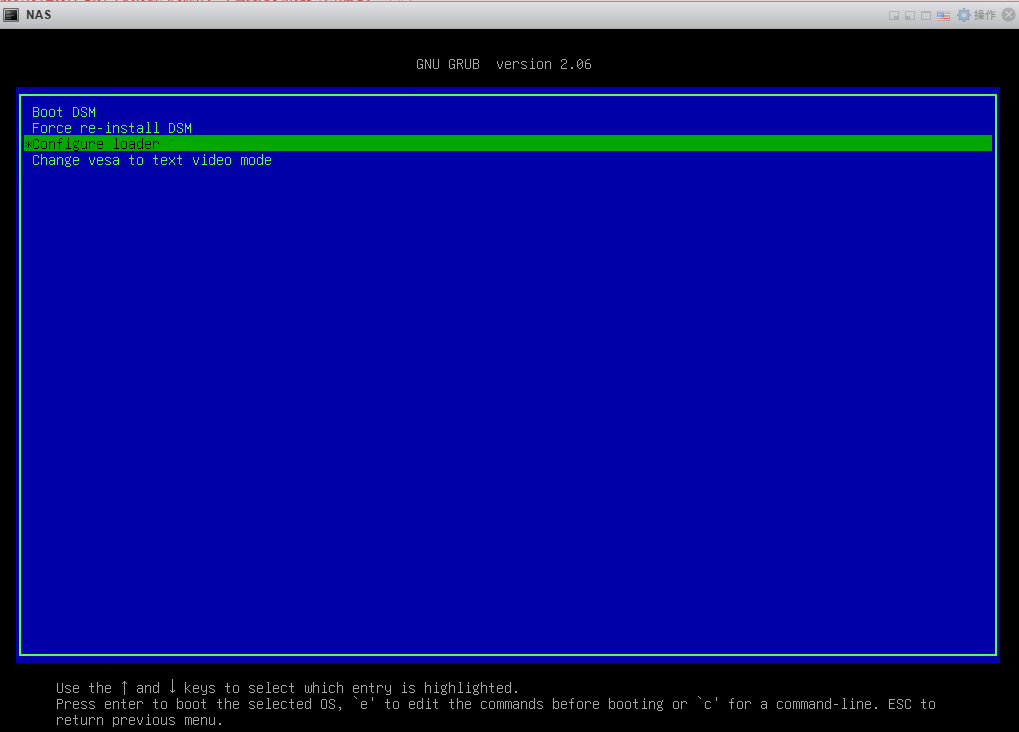
Task: Open the gear actions menu (操作)
Action: 977,15
